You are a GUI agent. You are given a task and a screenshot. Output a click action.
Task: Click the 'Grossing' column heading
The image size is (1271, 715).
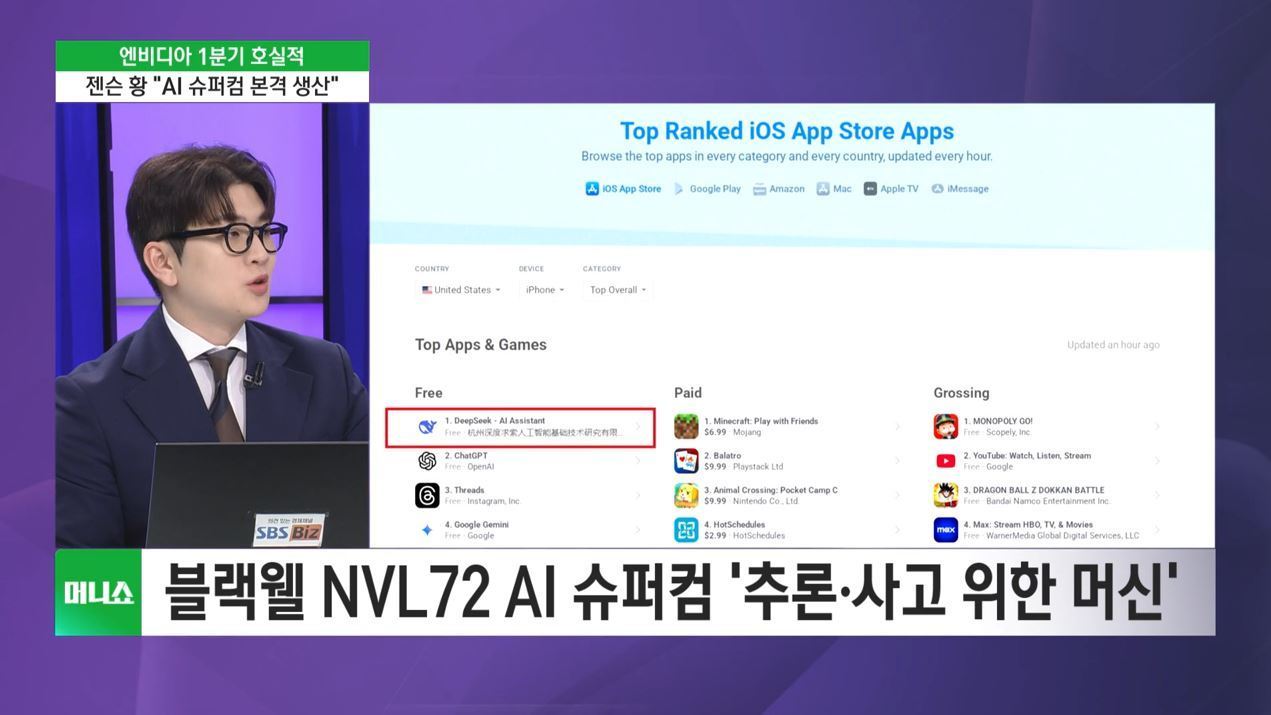(961, 393)
